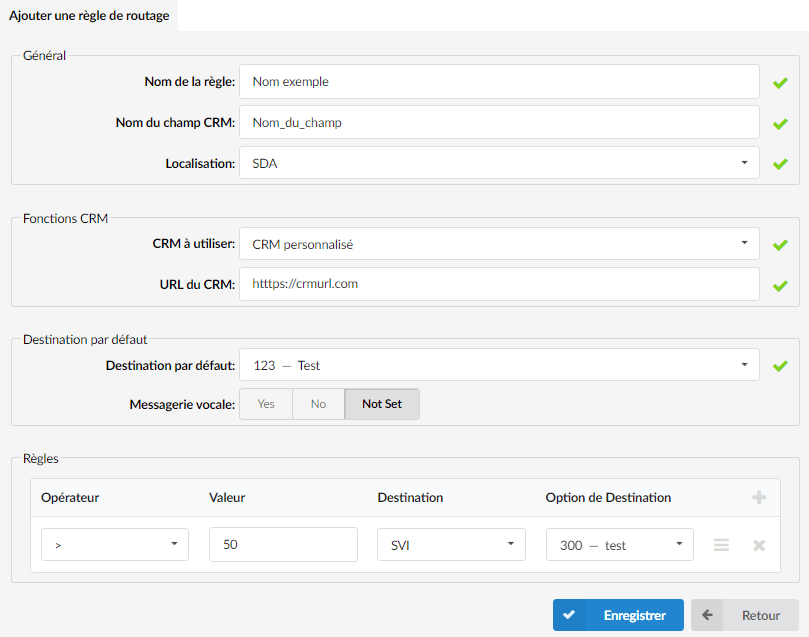Viewport: 809px width, 637px height.
Task: Set Messagerie vocale to No
Action: pos(318,404)
